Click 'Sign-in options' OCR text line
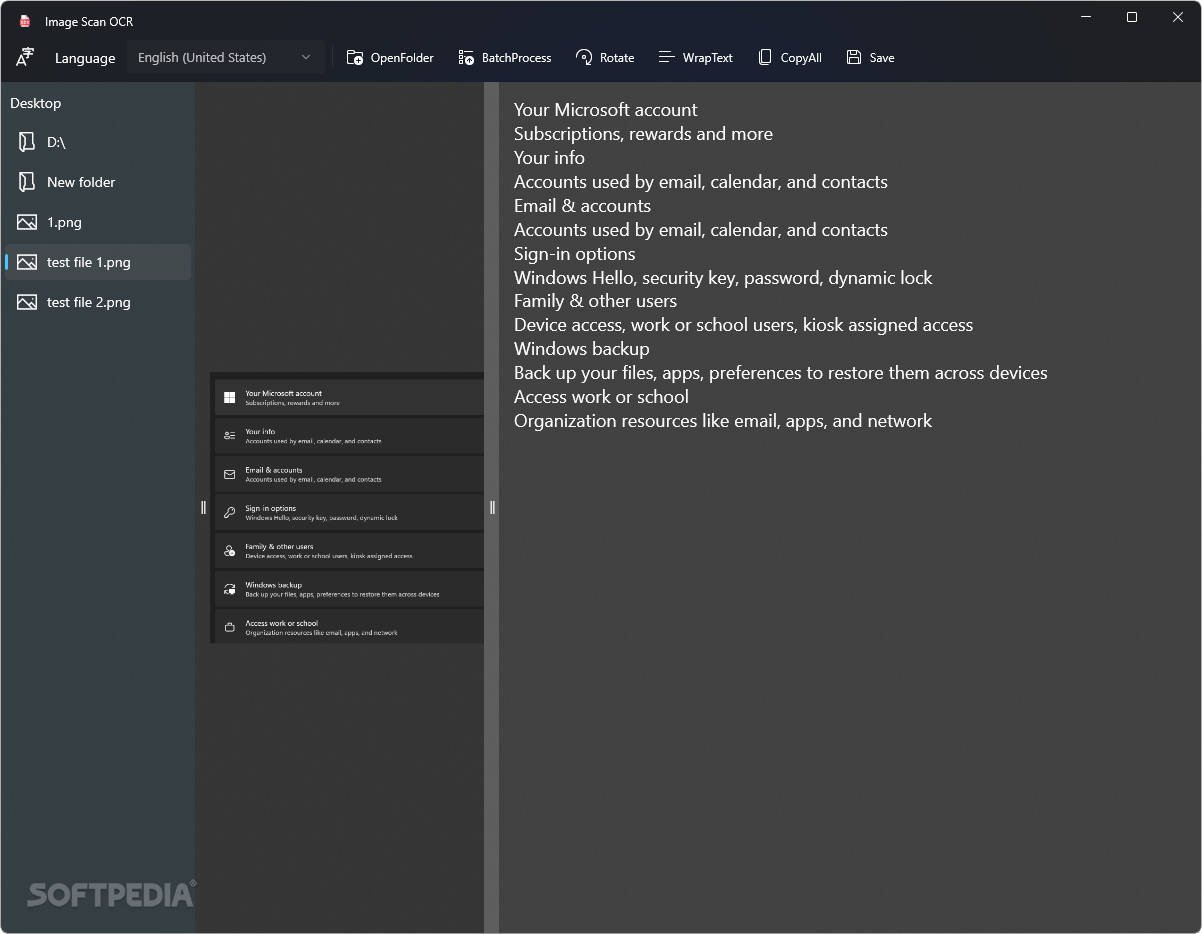The width and height of the screenshot is (1202, 934). click(x=575, y=254)
